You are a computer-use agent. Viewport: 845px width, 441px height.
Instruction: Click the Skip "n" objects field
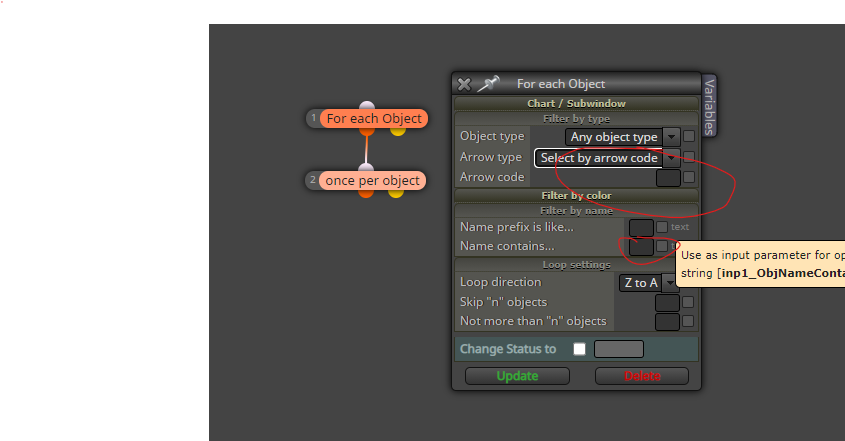point(667,302)
